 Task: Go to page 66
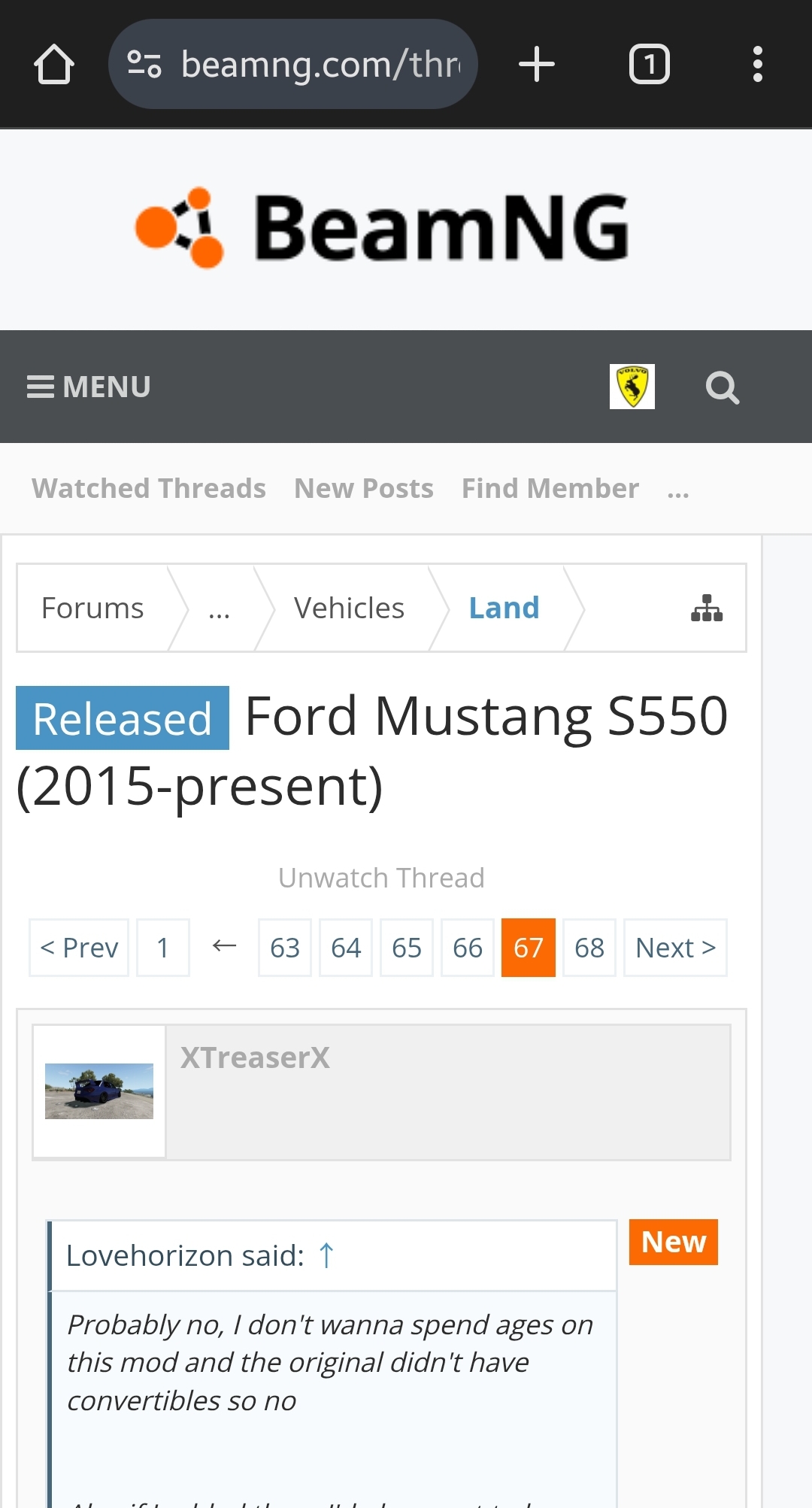(x=468, y=948)
